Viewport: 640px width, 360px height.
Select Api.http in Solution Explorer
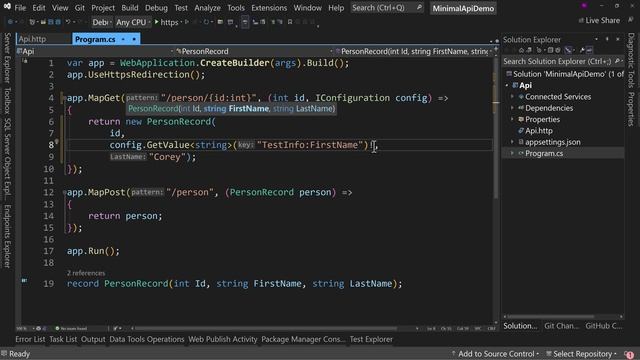538,131
